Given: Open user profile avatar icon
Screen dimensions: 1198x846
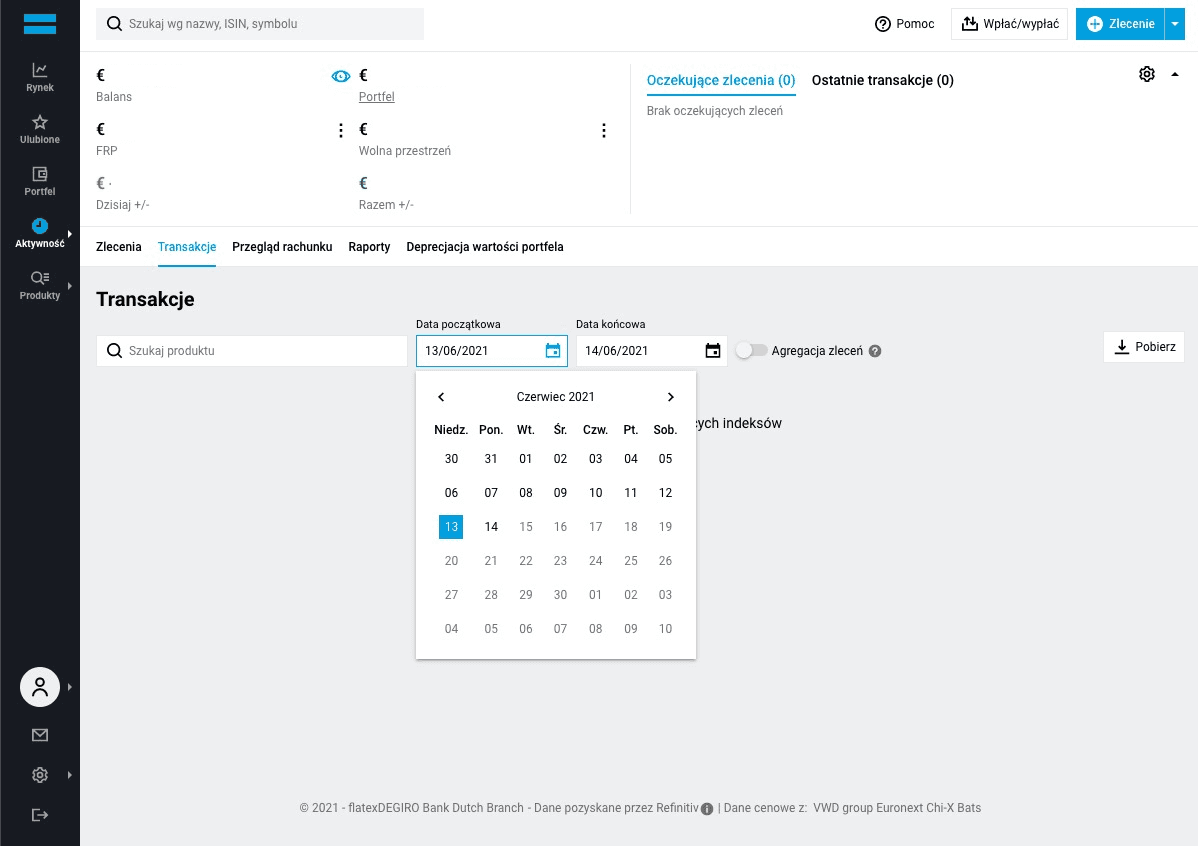Looking at the screenshot, I should tap(40, 687).
